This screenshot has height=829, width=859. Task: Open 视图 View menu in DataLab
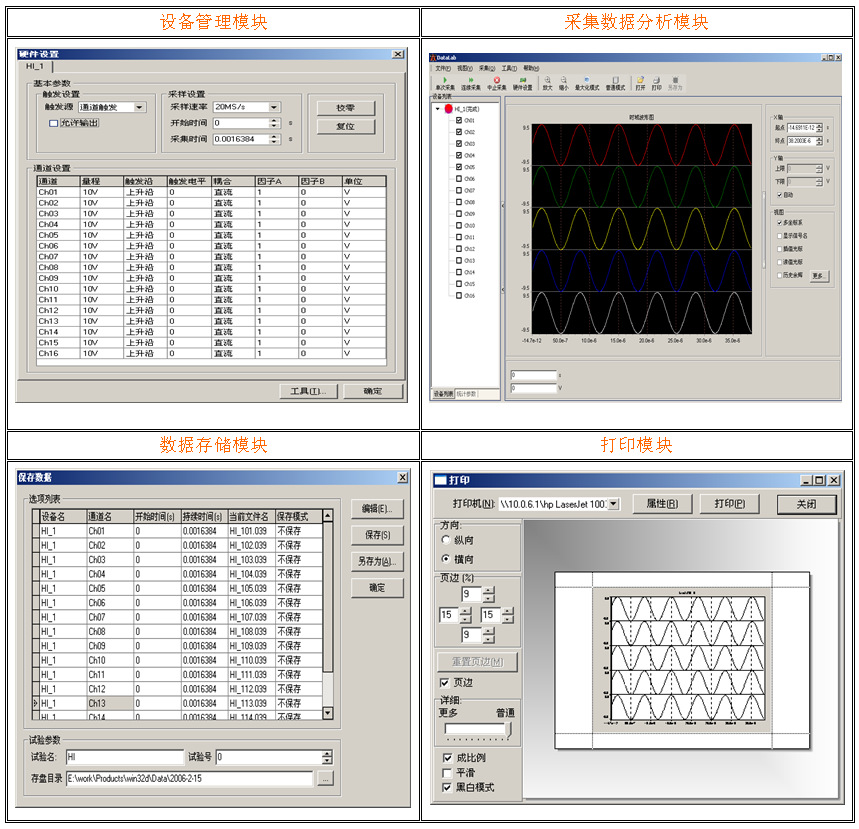tap(465, 68)
